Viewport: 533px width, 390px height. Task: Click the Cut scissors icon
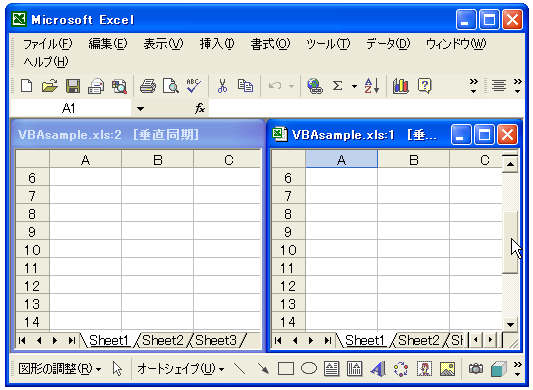222,86
